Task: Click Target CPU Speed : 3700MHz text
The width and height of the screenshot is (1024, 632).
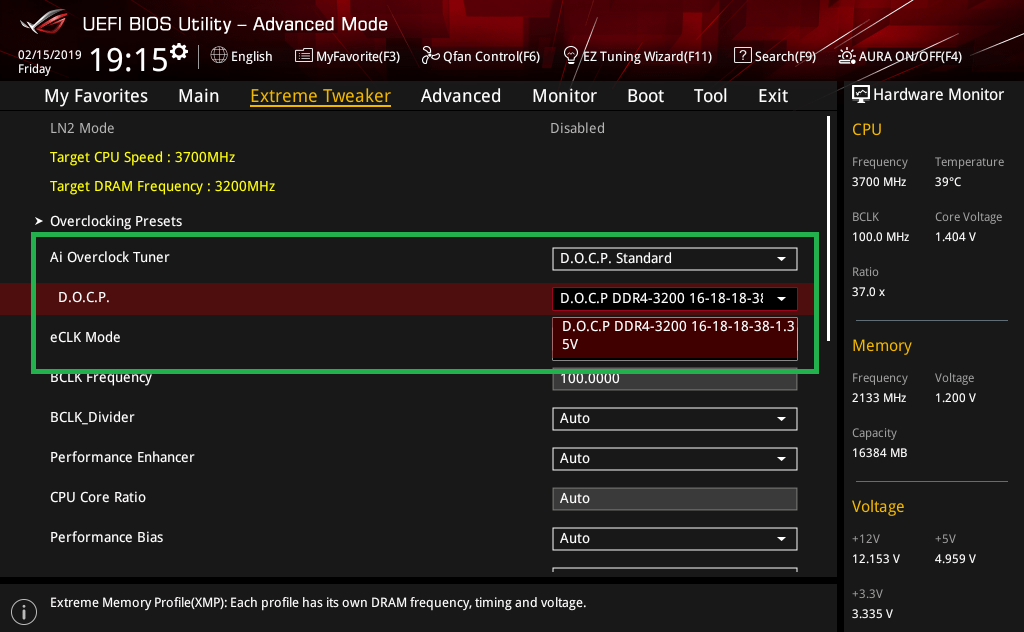Action: 142,157
